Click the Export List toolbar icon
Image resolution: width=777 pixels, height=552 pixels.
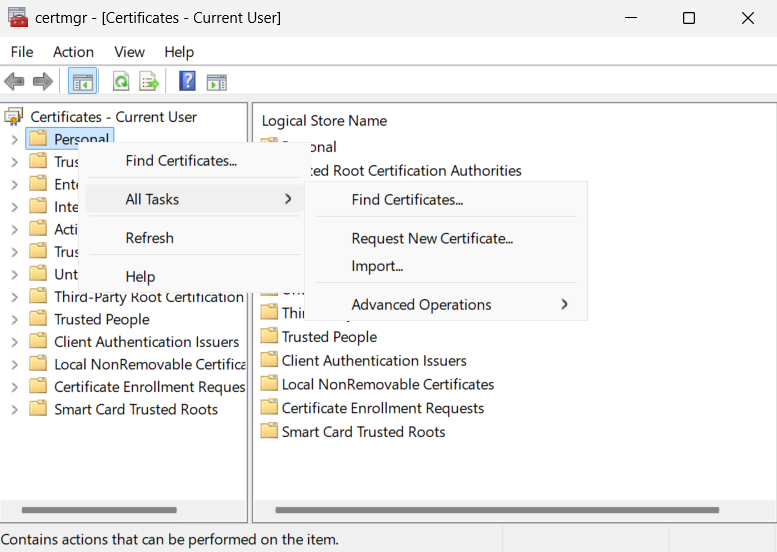coord(149,81)
